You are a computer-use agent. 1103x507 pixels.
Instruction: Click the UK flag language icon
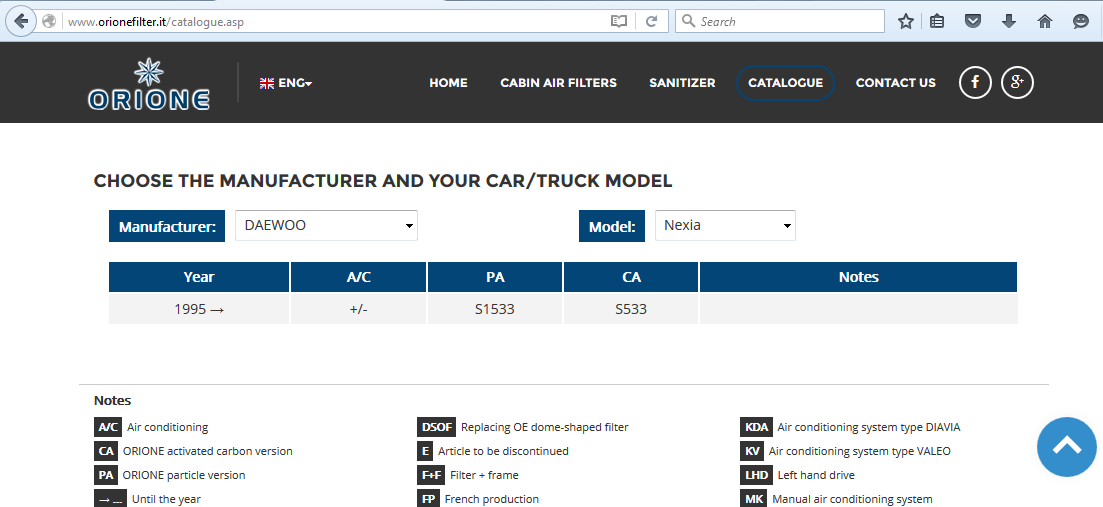click(267, 83)
